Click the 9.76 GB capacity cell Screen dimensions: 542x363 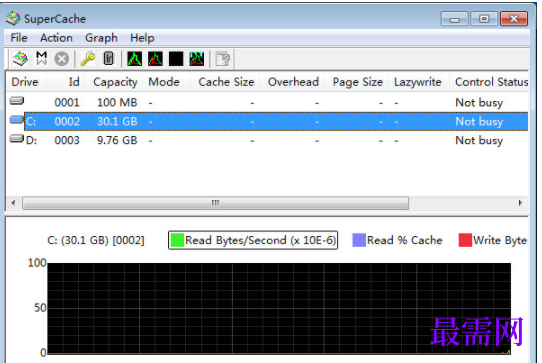117,141
